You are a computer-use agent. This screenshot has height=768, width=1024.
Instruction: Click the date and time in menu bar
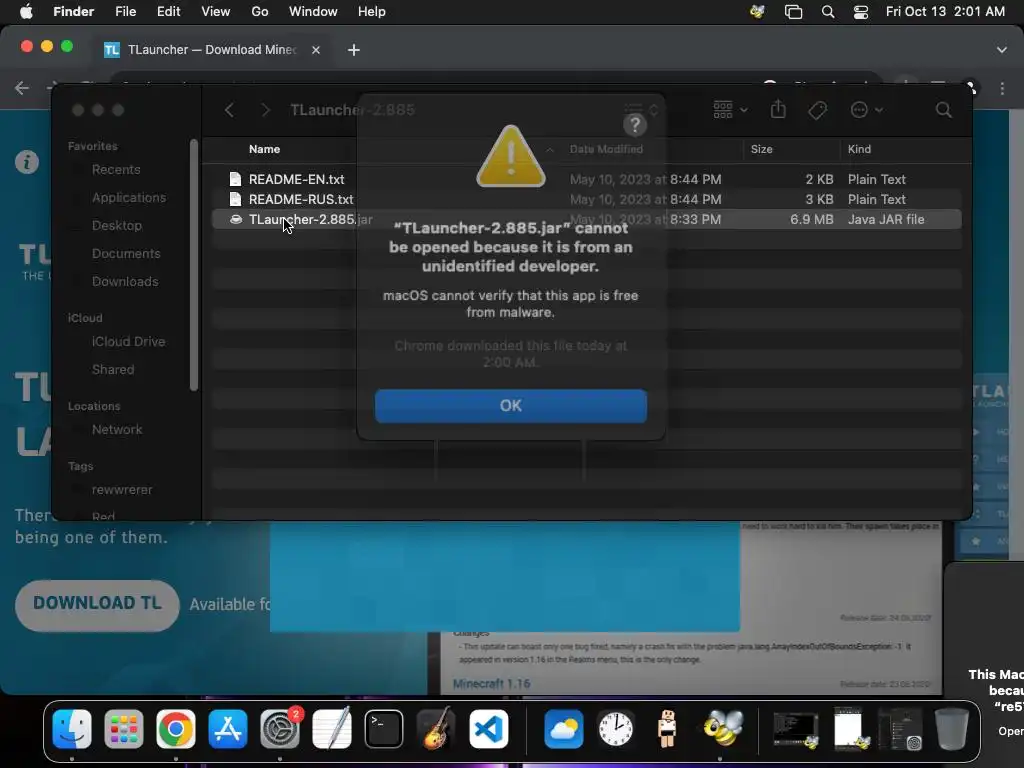945,12
